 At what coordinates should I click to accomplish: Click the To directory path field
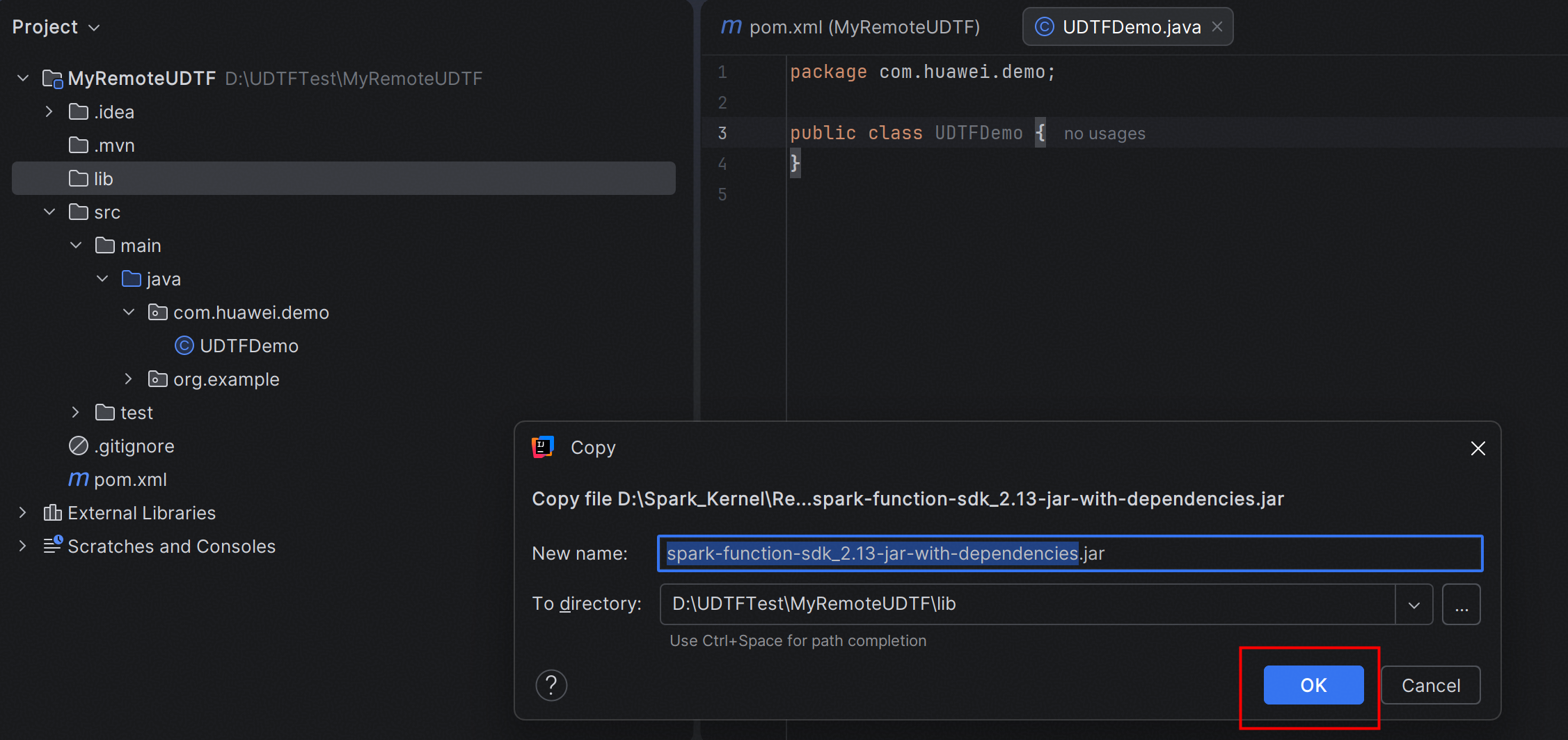pyautogui.click(x=1028, y=604)
